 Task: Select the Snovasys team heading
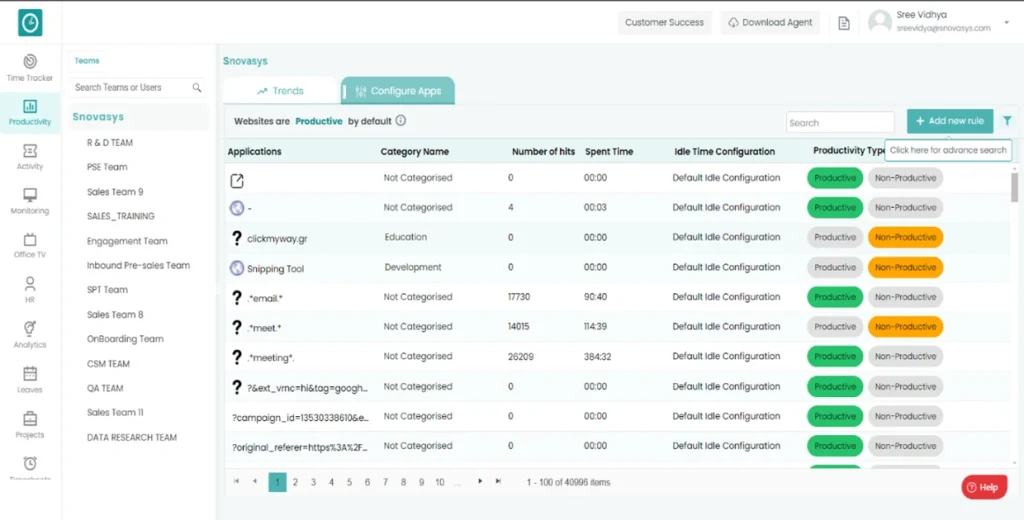coord(98,117)
